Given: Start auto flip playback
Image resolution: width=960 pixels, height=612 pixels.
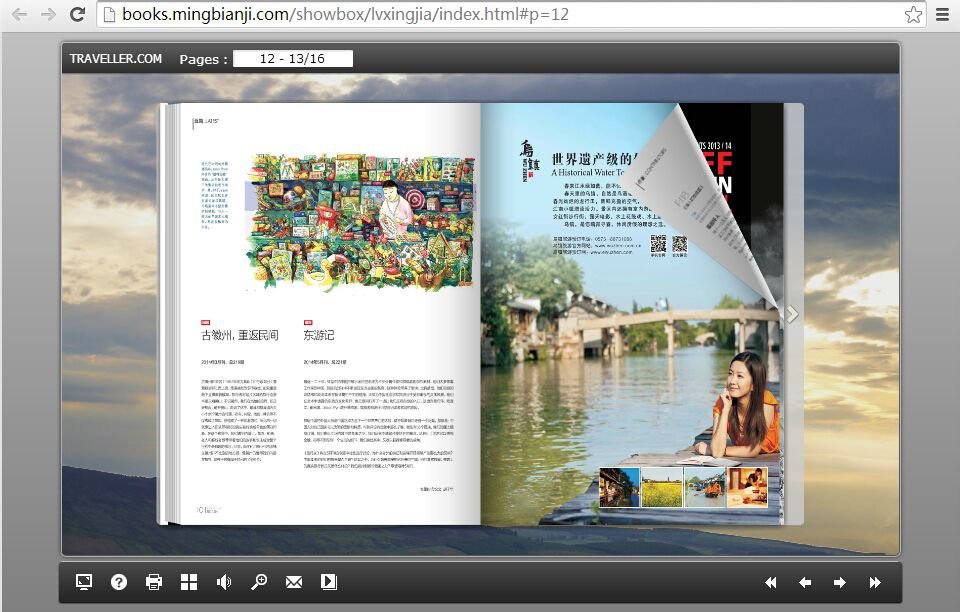Looking at the screenshot, I should pyautogui.click(x=328, y=582).
